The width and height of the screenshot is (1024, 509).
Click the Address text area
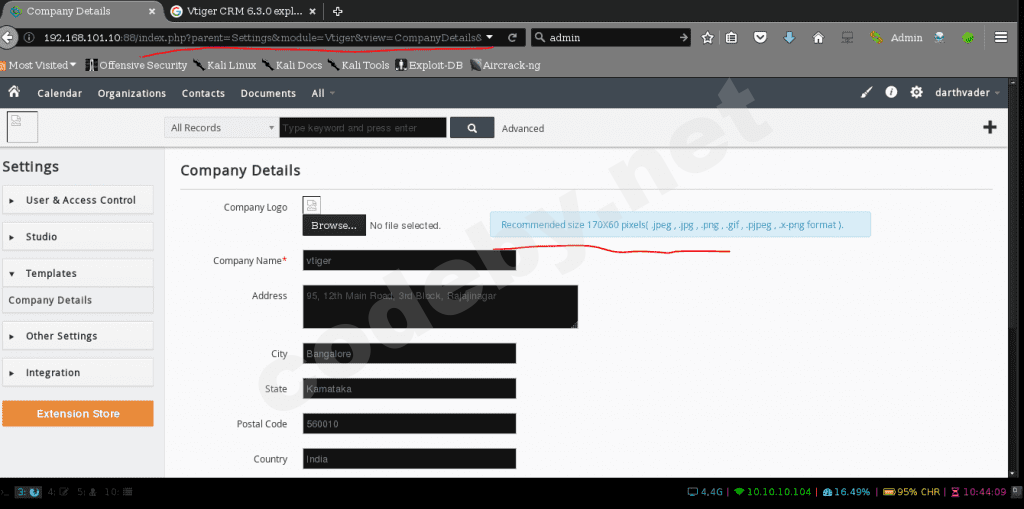[x=440, y=306]
